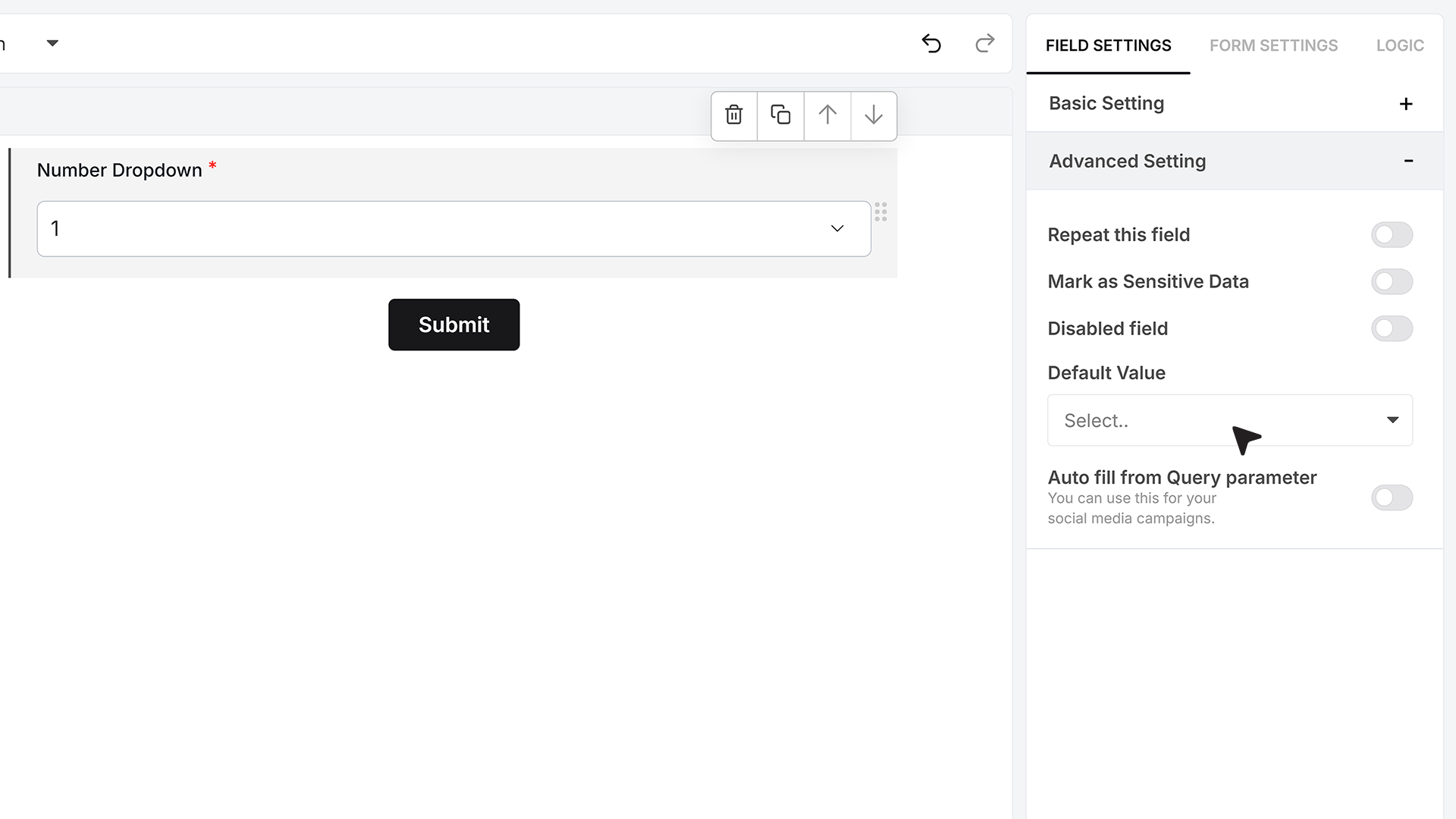1456x819 pixels.
Task: Toggle Mark as Sensitive Data on
Action: 1392,282
